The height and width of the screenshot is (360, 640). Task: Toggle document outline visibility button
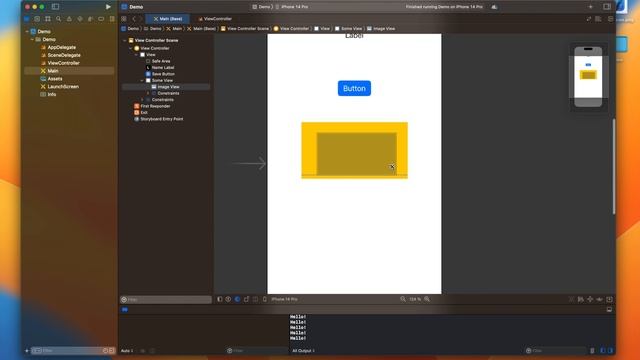[220, 299]
